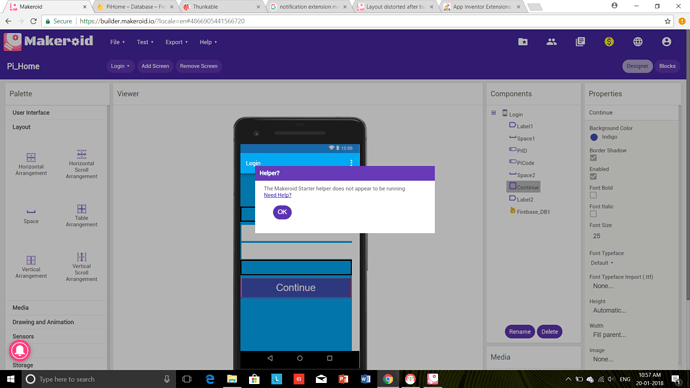Toggle the Enabled checkbox
Viewport: 690px width, 388px height.
[593, 176]
